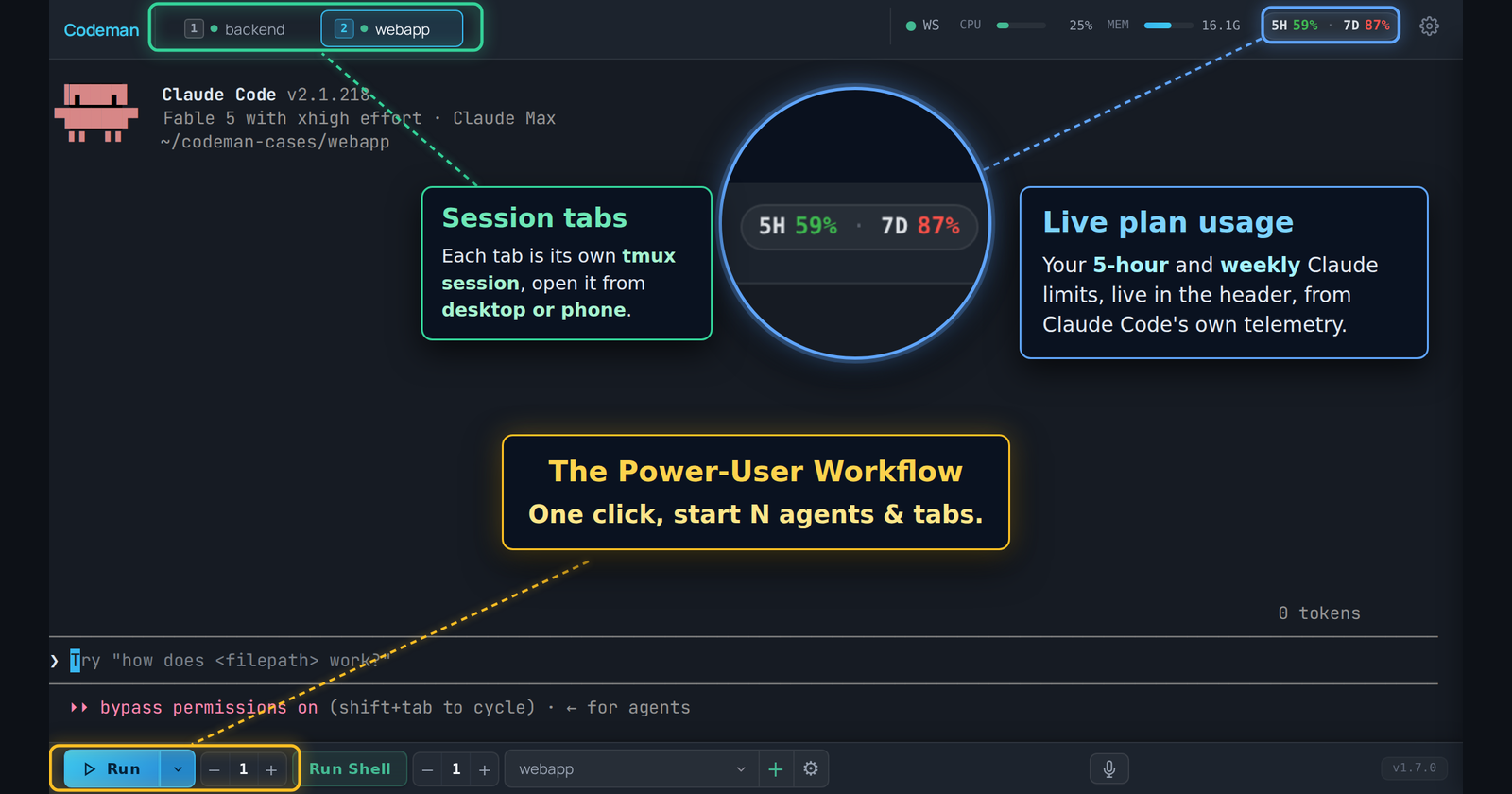Increase the Run Shell count with plus
The image size is (1512, 794).
485,769
